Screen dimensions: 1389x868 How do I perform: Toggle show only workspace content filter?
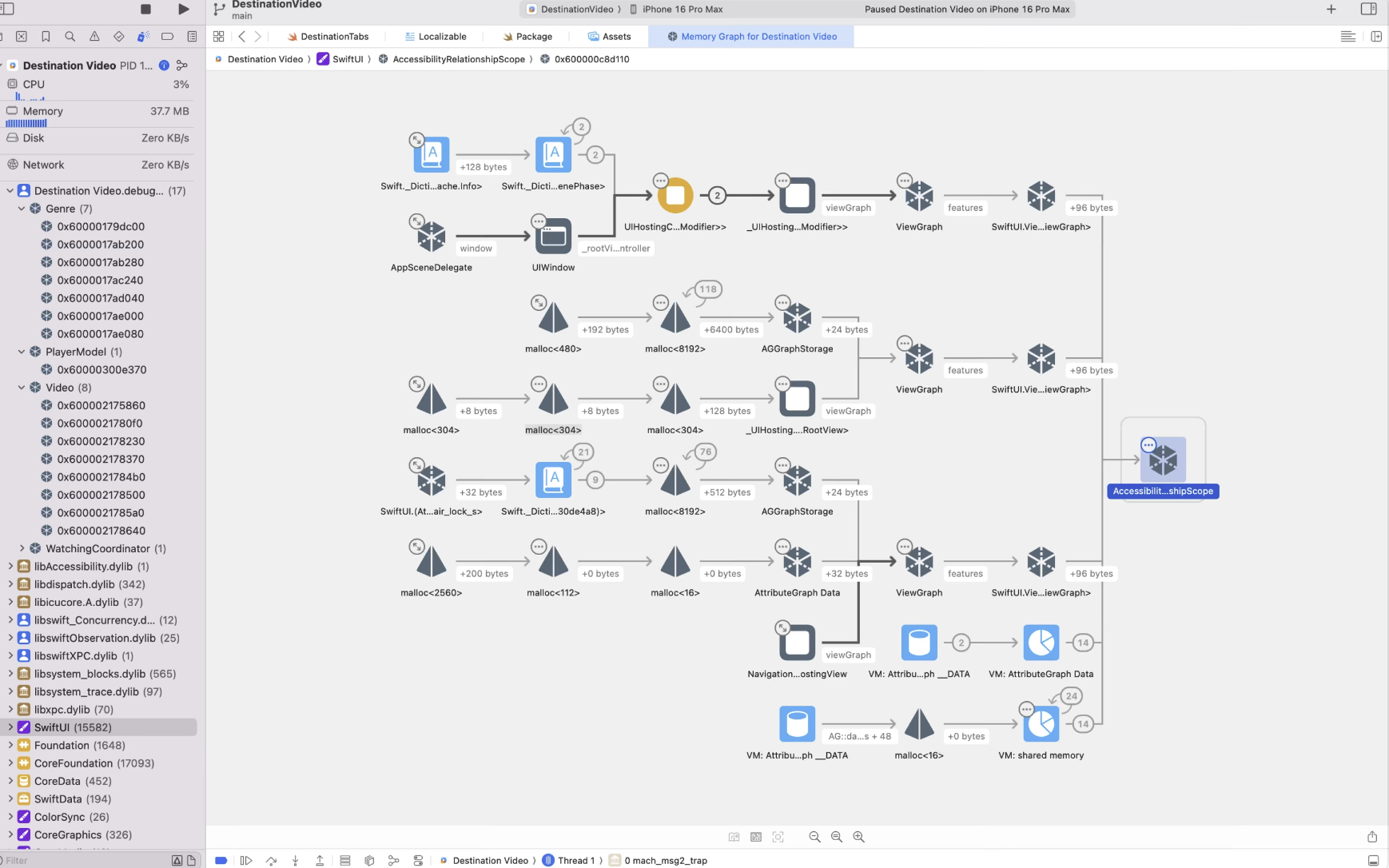(x=191, y=861)
